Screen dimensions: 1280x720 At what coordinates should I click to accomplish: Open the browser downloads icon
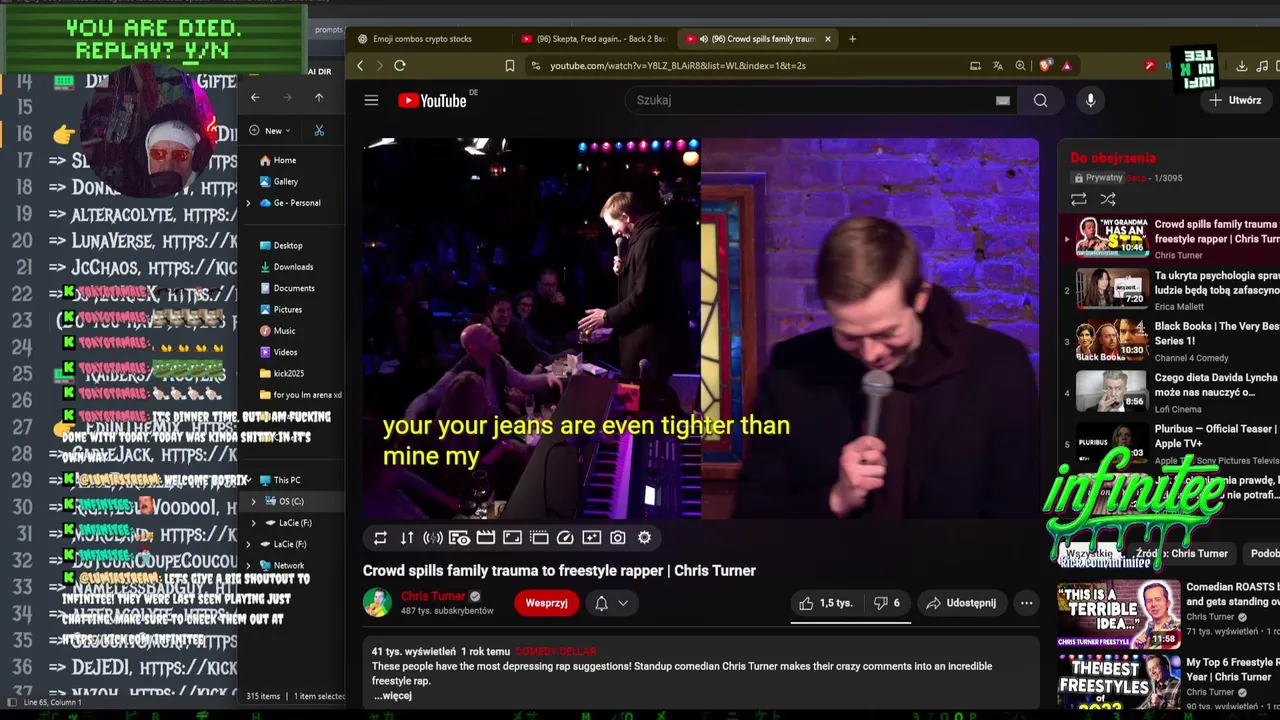point(1241,66)
